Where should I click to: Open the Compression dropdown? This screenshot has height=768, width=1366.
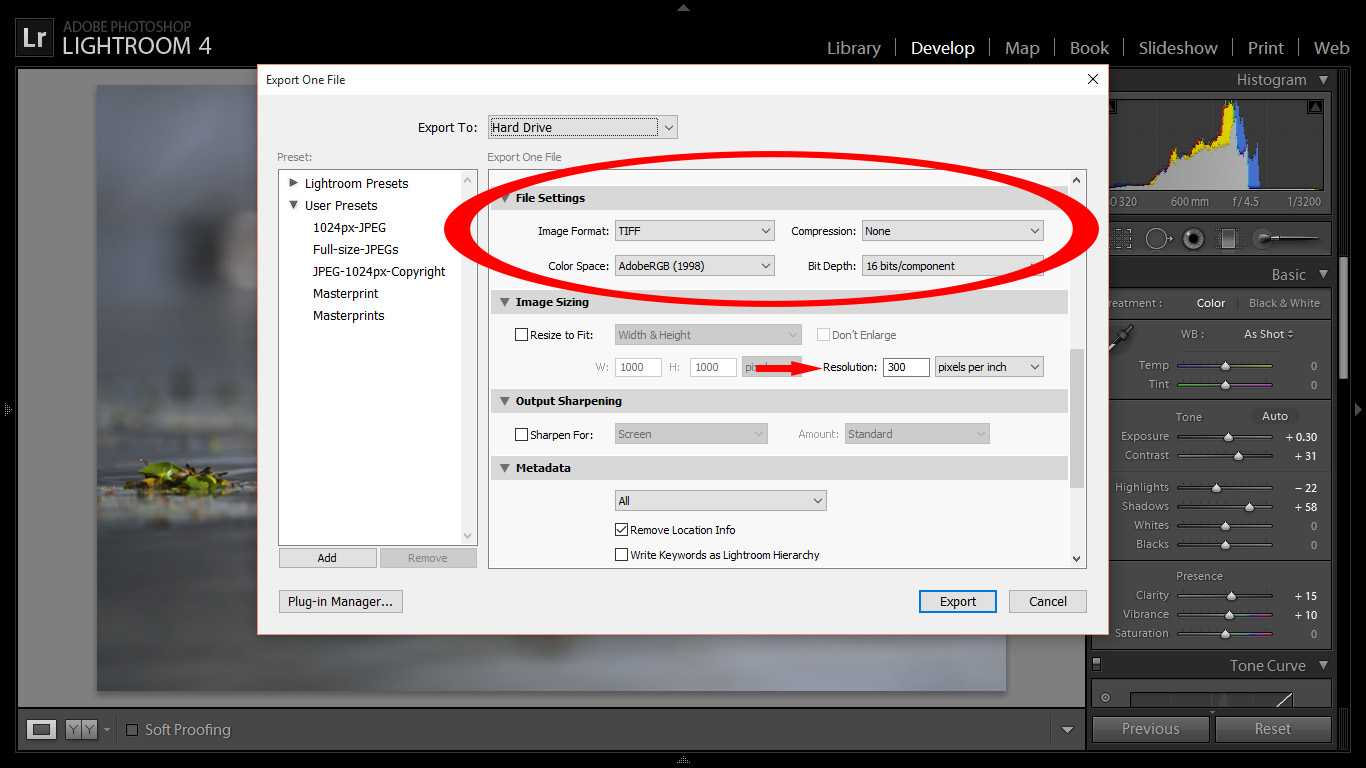point(953,231)
